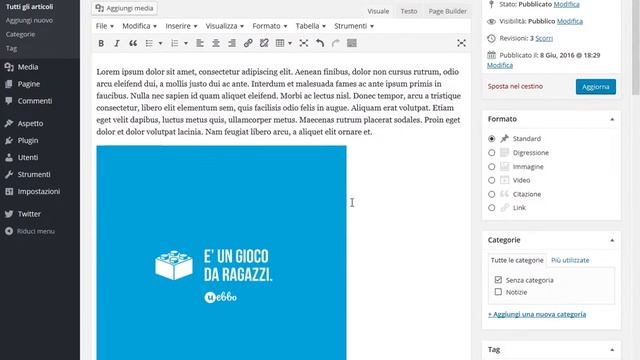640x360 pixels.
Task: Click Sposta nel cestino link
Action: click(x=515, y=87)
